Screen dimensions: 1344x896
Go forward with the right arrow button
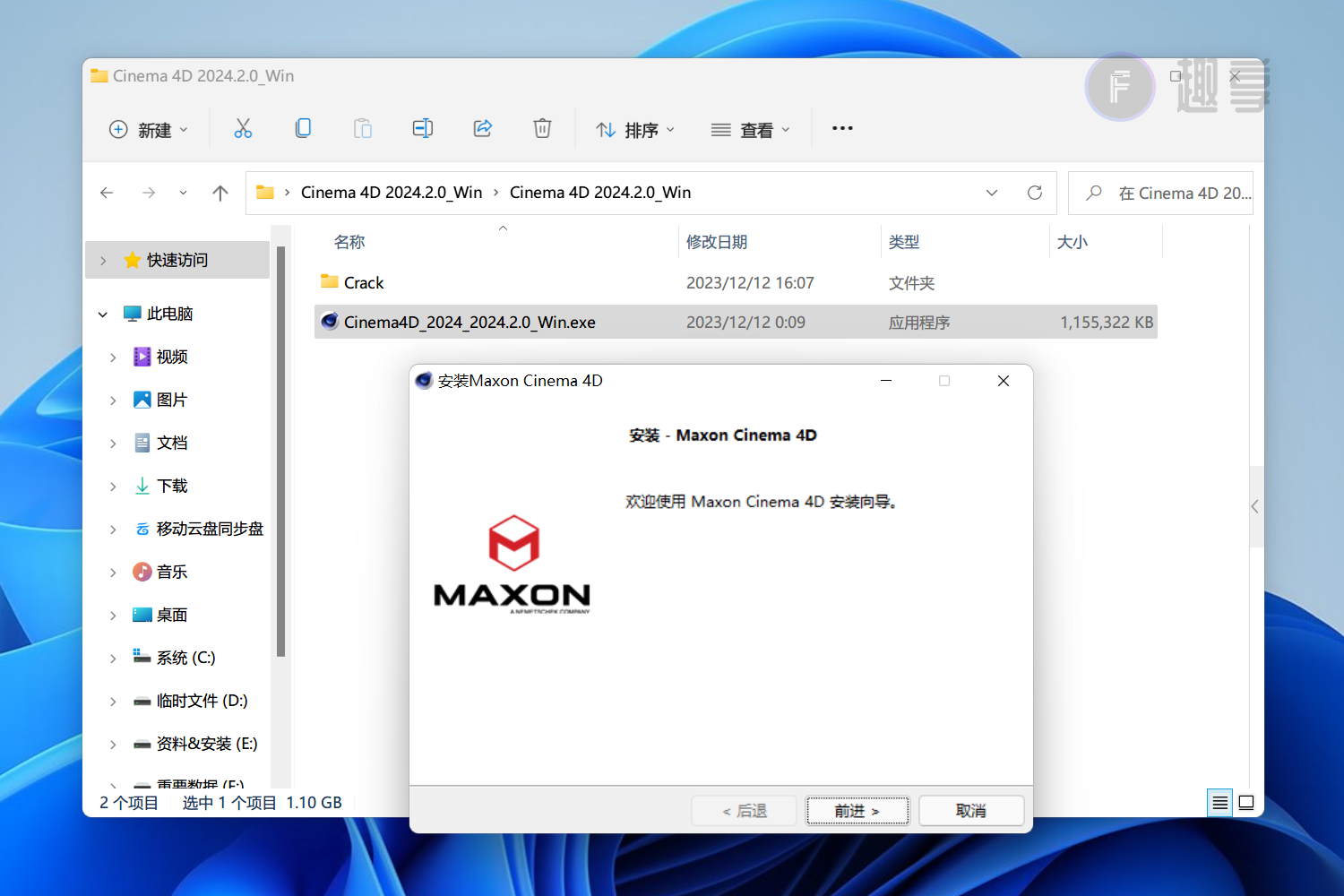tap(149, 193)
